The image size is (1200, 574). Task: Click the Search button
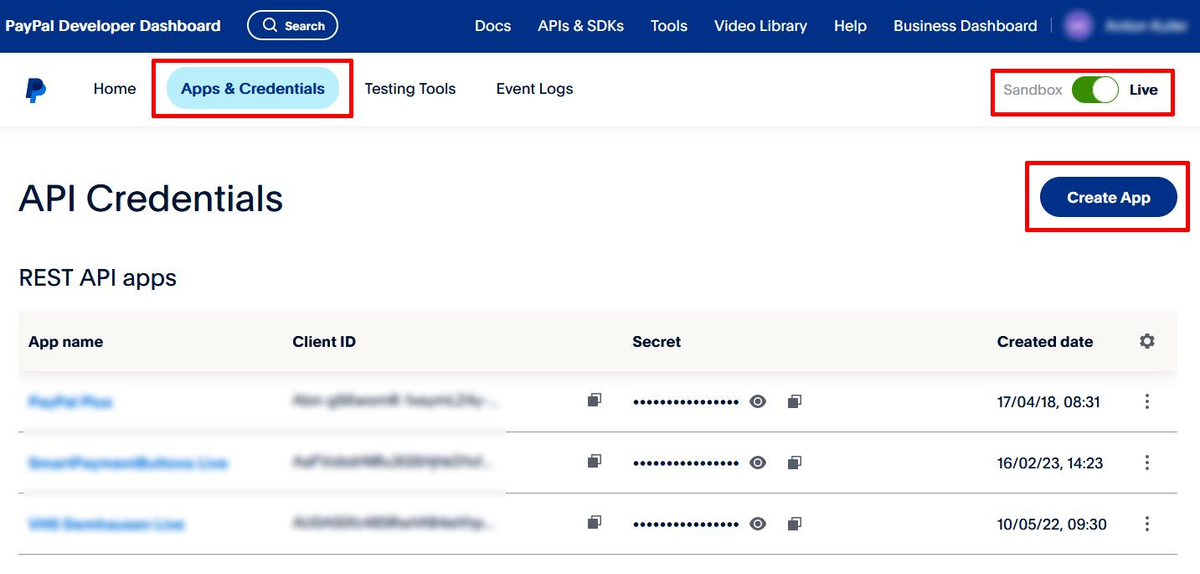[293, 26]
